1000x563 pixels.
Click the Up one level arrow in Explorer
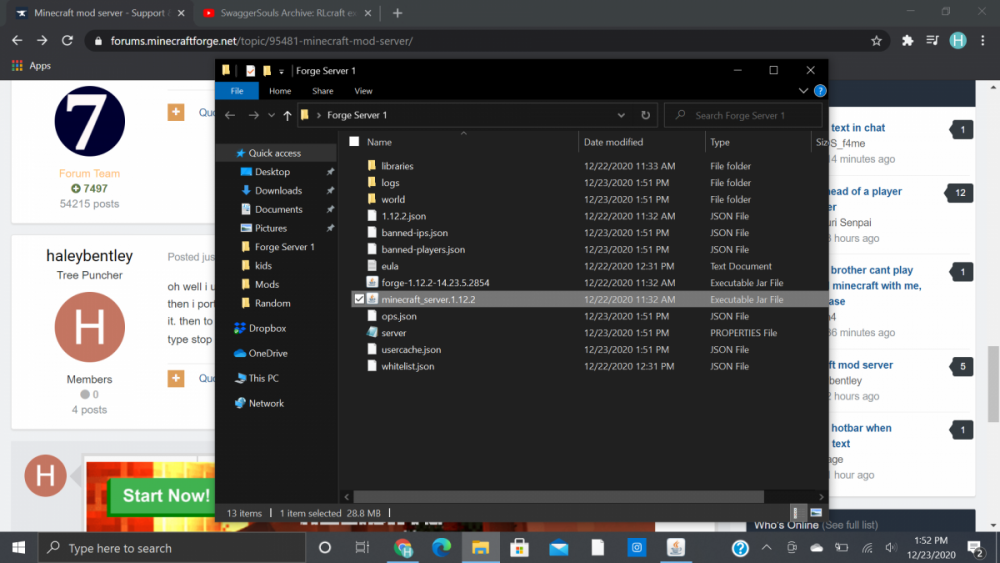288,115
